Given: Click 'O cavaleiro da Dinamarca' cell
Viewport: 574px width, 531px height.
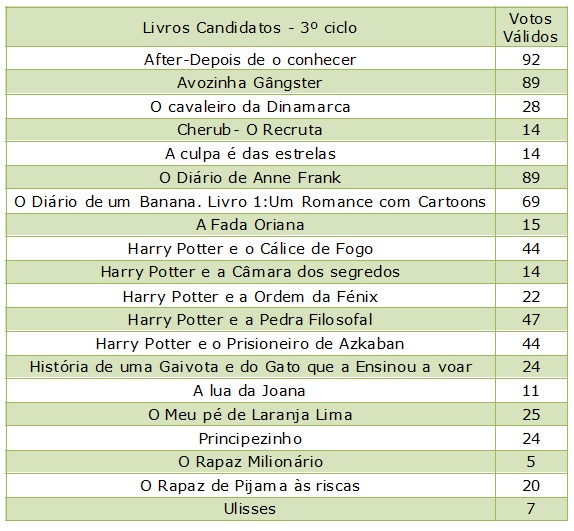Looking at the screenshot, I should [250, 106].
